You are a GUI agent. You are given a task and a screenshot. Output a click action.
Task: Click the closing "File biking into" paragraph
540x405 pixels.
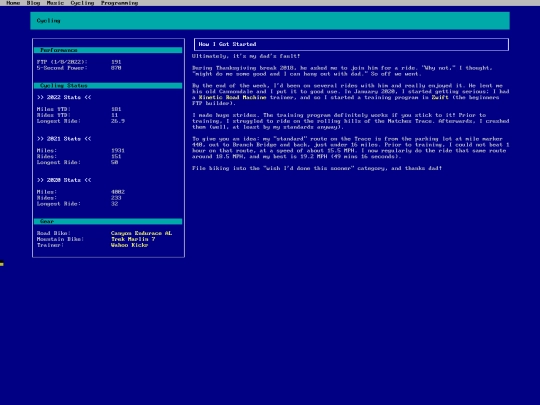[317, 168]
